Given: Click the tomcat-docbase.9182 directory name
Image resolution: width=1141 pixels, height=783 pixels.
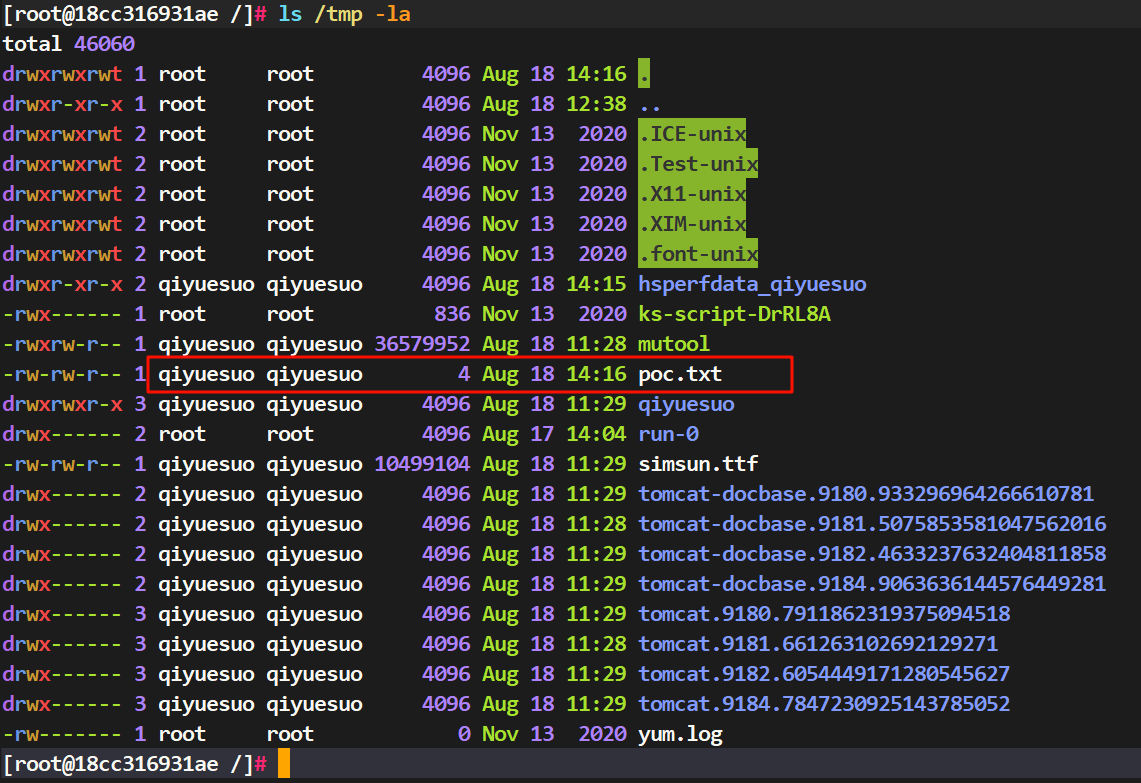Looking at the screenshot, I should click(872, 554).
